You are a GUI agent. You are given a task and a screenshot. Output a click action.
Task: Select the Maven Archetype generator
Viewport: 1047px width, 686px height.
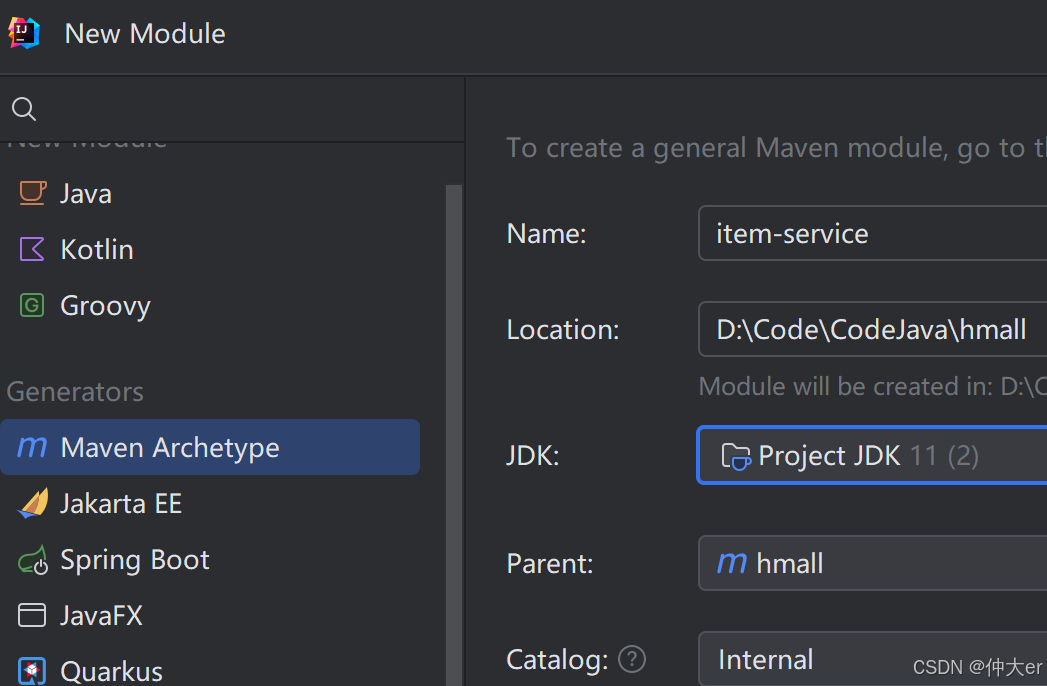click(x=210, y=447)
